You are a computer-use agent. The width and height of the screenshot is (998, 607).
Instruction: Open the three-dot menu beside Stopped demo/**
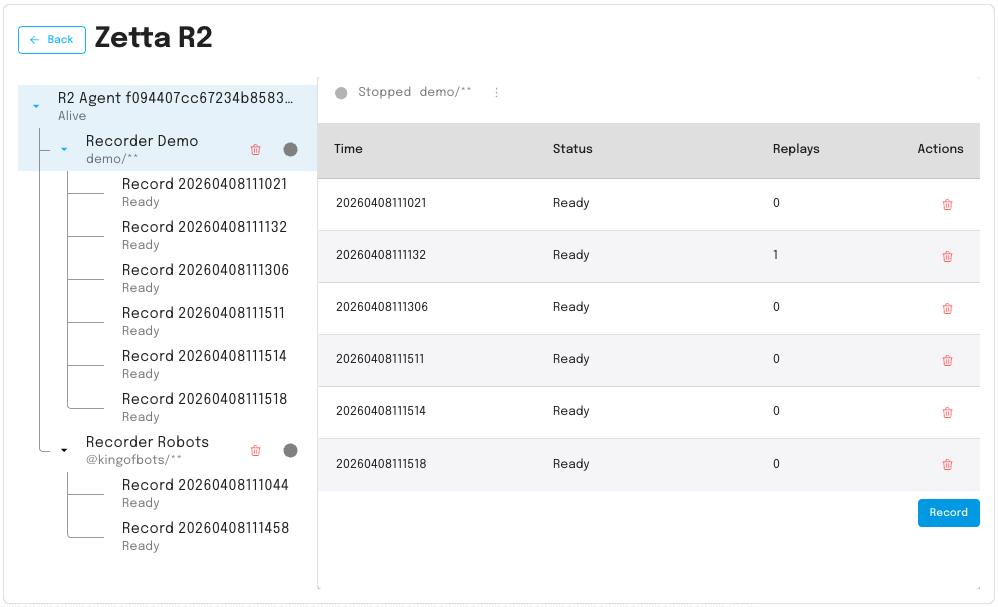[496, 93]
